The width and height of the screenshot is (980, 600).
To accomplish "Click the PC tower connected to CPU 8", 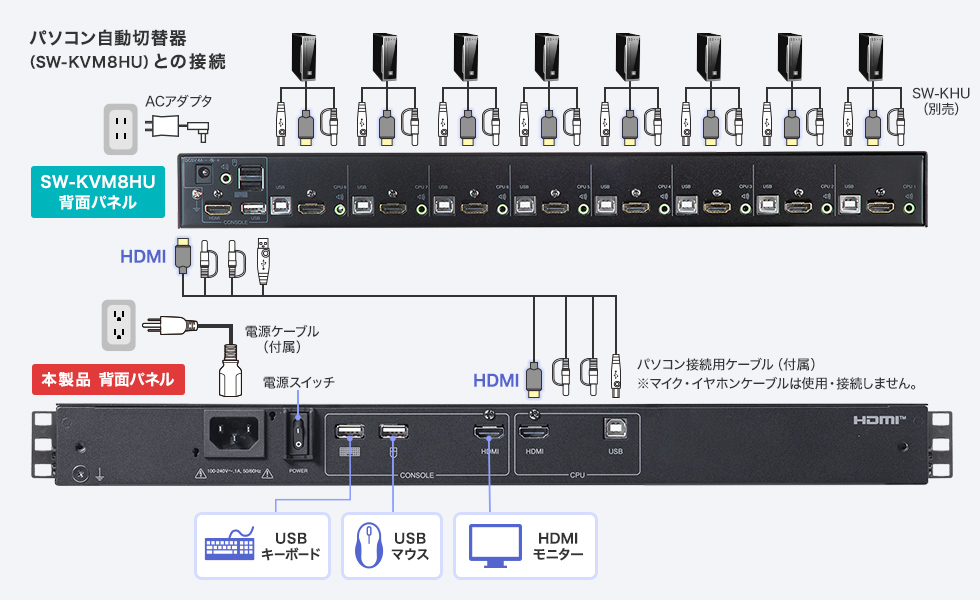I will click(x=304, y=57).
